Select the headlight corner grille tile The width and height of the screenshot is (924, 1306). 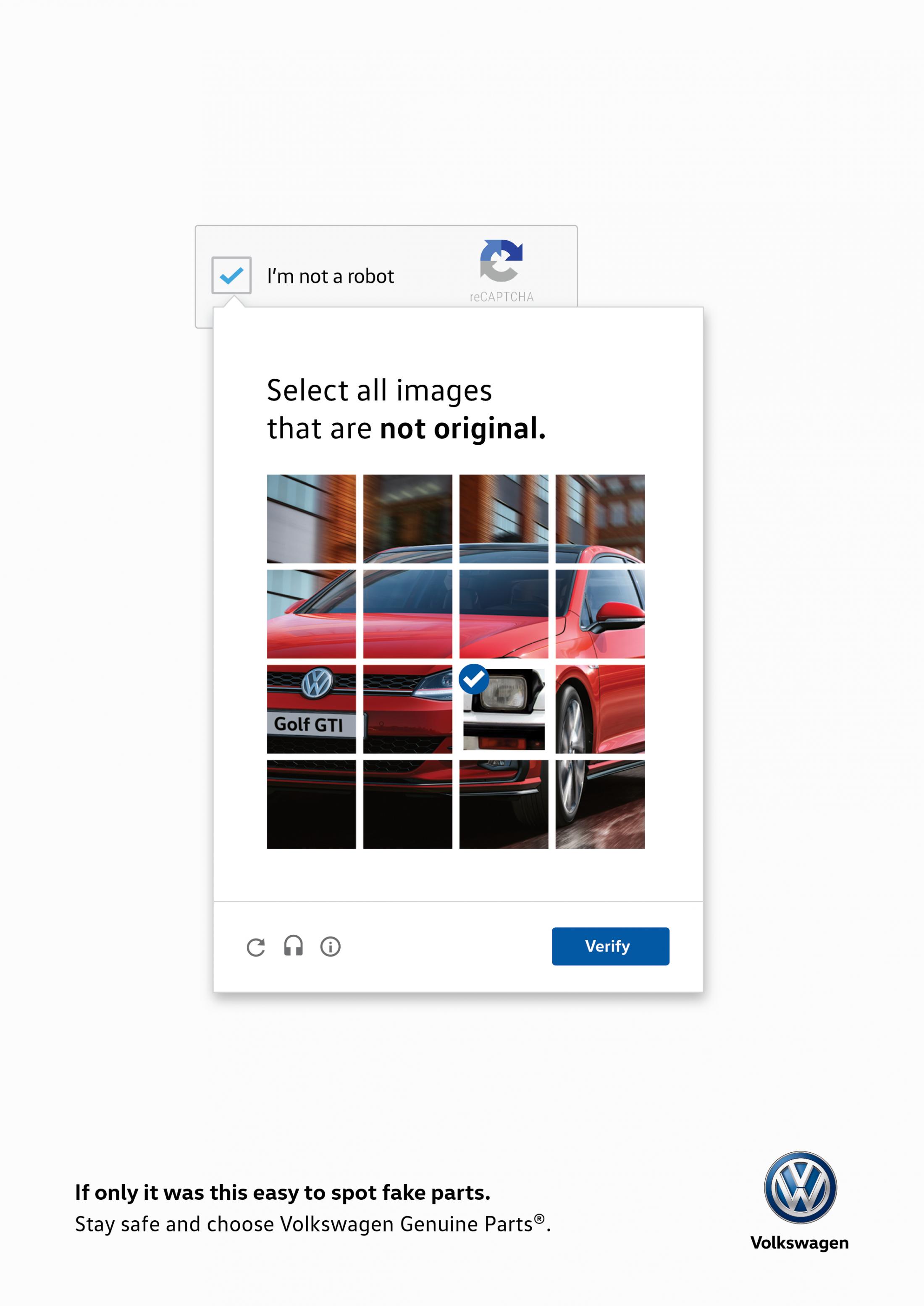point(407,709)
